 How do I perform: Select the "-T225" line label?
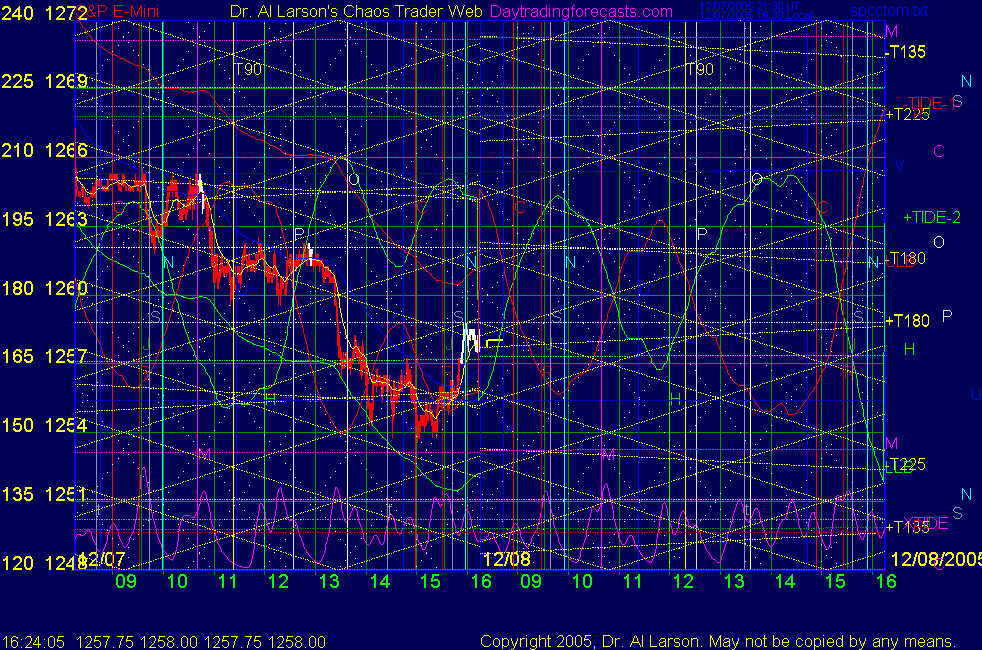click(x=906, y=465)
